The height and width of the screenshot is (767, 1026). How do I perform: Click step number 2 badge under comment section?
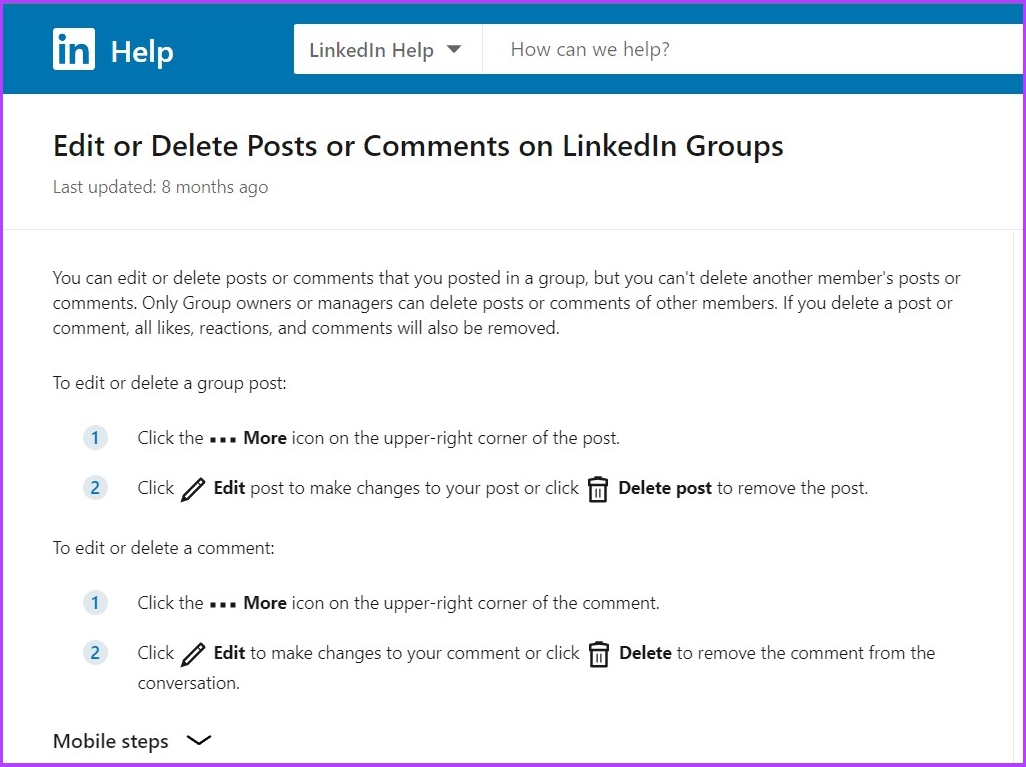96,652
